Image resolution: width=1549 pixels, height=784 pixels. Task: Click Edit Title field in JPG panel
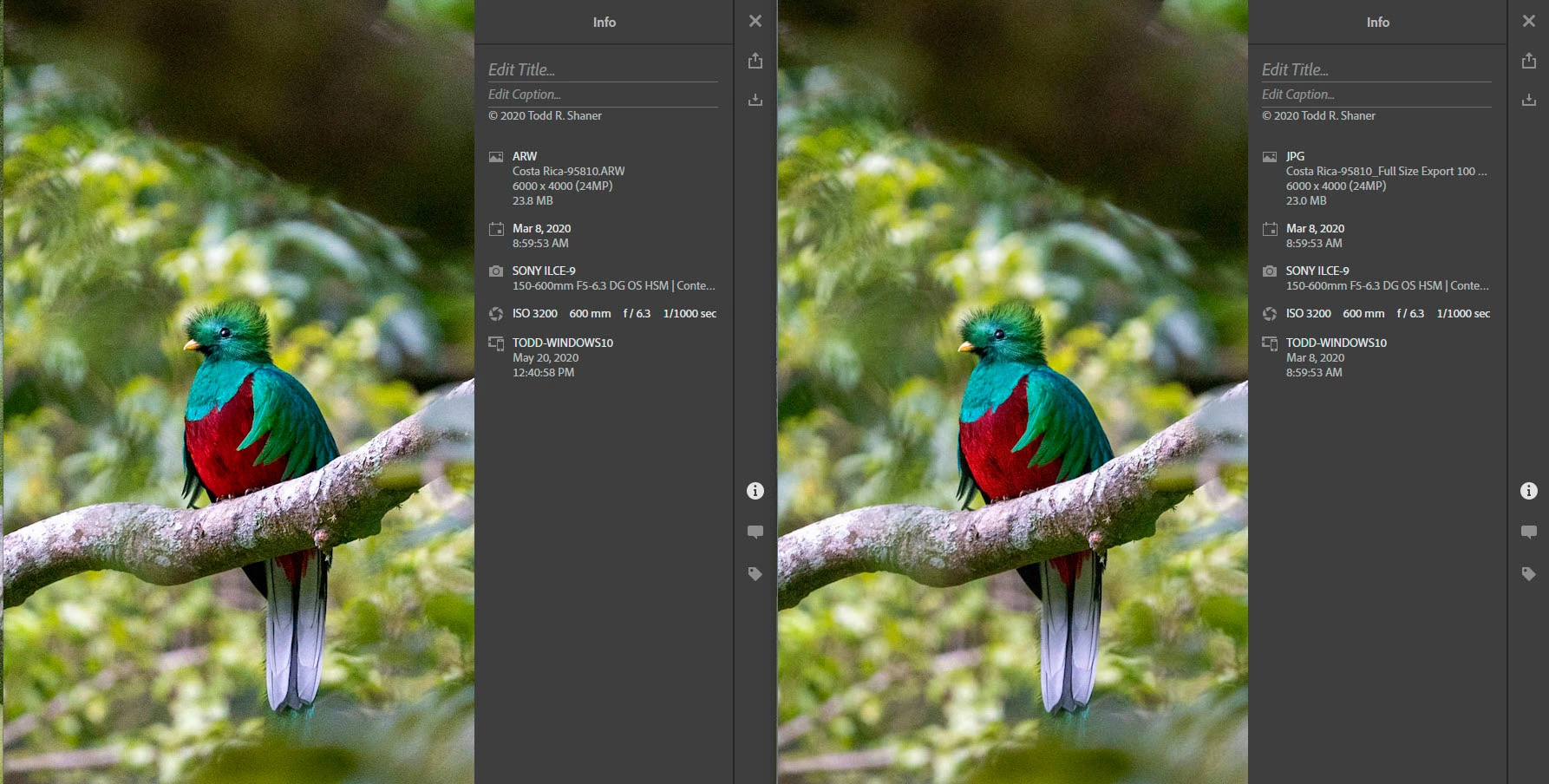click(x=1376, y=69)
